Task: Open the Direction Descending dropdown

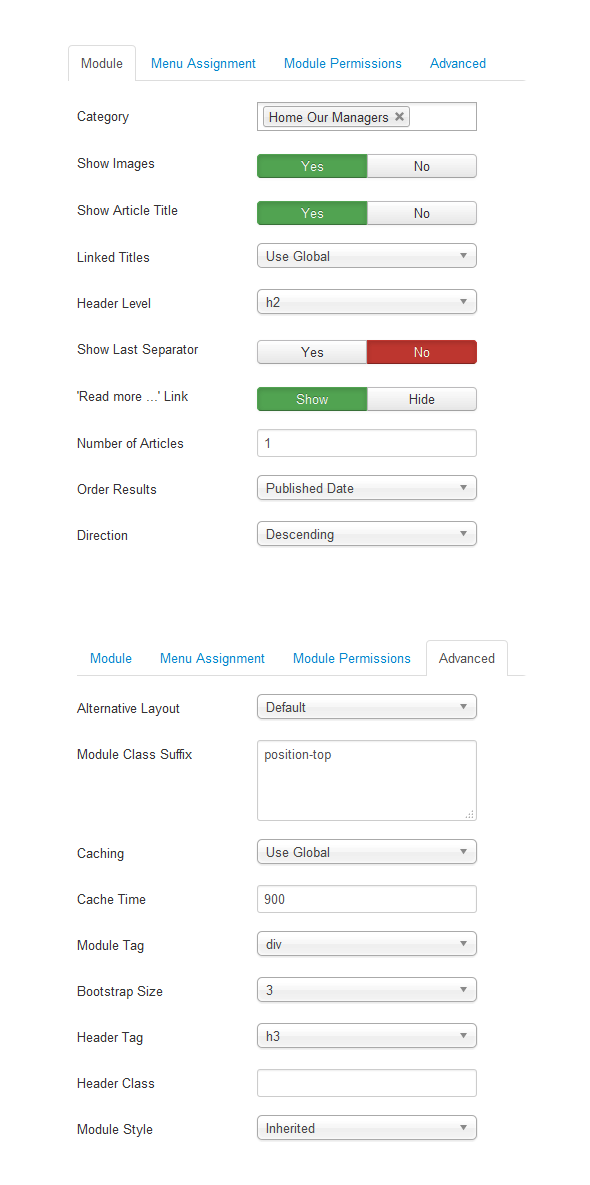Action: click(x=367, y=534)
